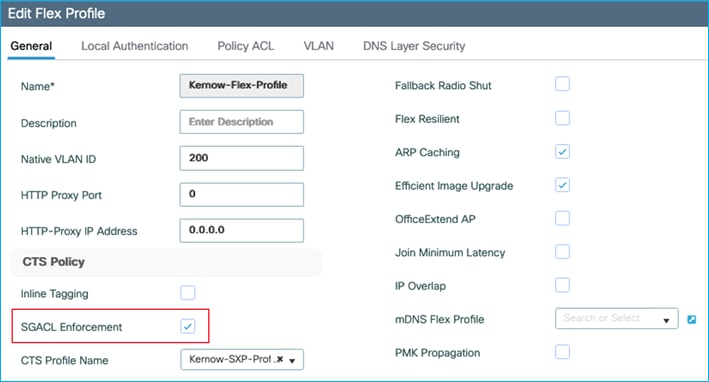Click the Name field with Kernow-Flex-Profile
The width and height of the screenshot is (709, 382).
[241, 86]
